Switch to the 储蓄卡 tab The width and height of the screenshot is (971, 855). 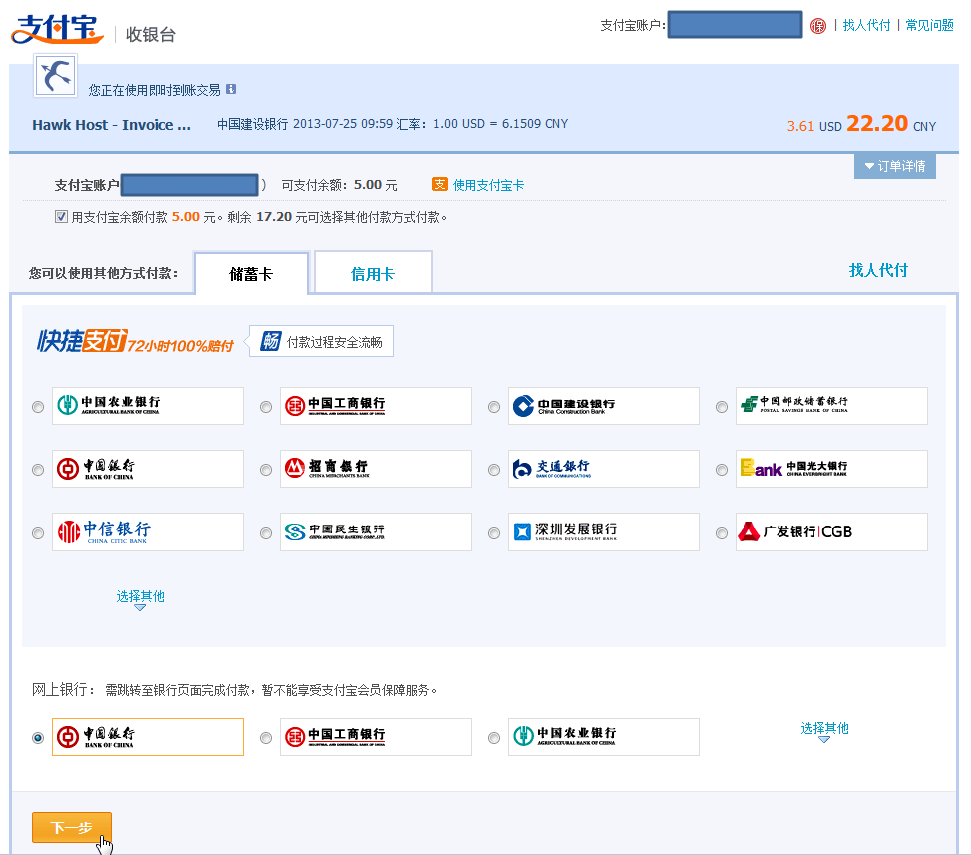coord(251,273)
